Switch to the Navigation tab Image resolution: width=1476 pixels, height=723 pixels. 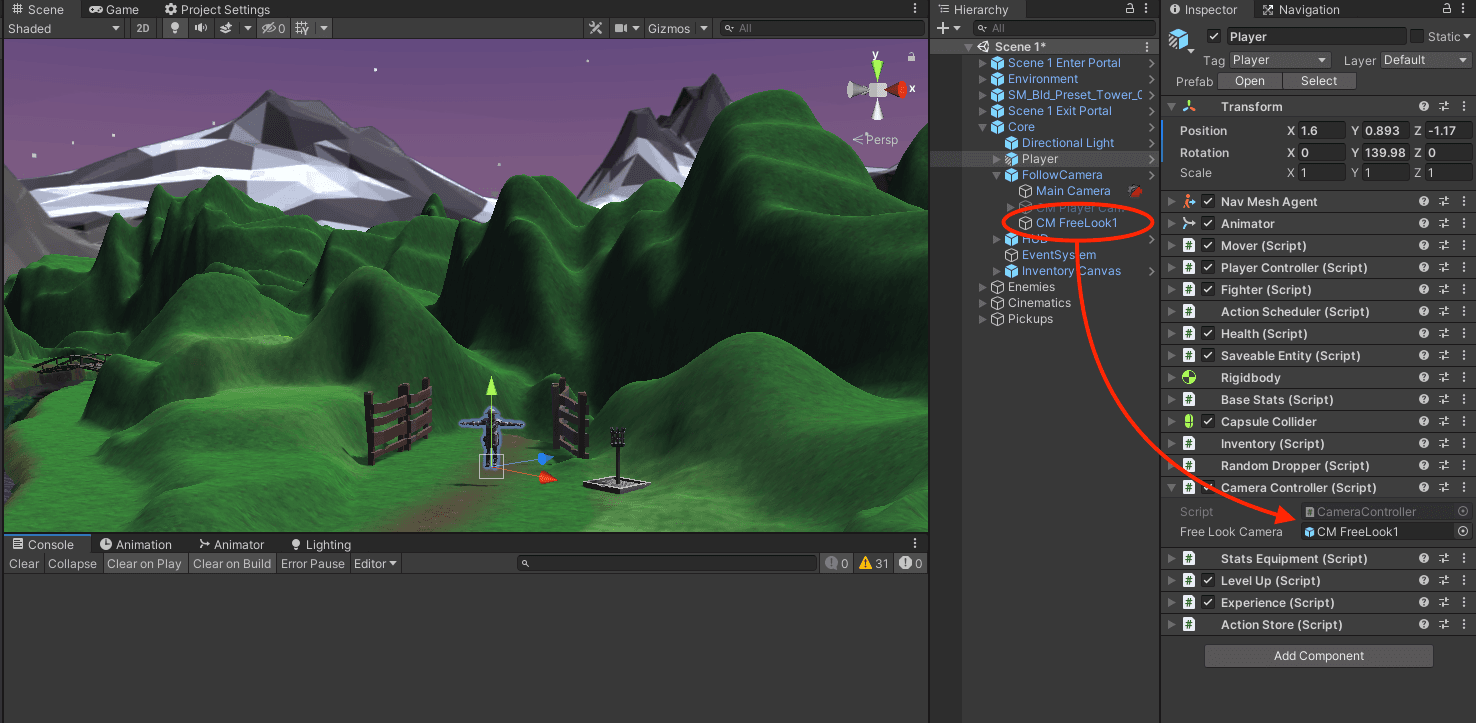[1300, 9]
